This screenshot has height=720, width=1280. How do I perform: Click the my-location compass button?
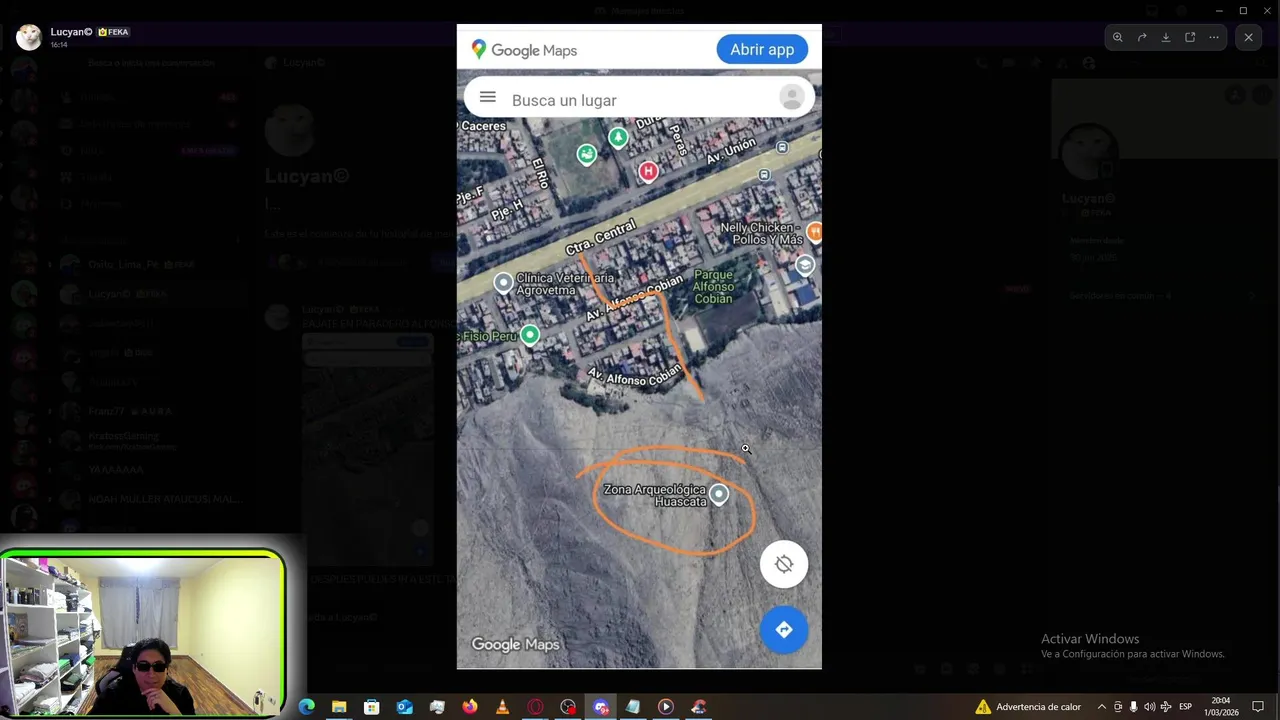pos(784,564)
